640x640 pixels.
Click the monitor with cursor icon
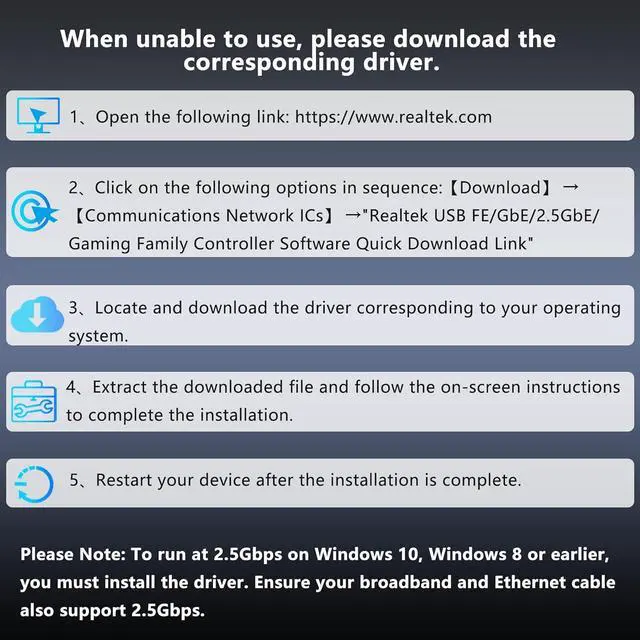(x=38, y=115)
